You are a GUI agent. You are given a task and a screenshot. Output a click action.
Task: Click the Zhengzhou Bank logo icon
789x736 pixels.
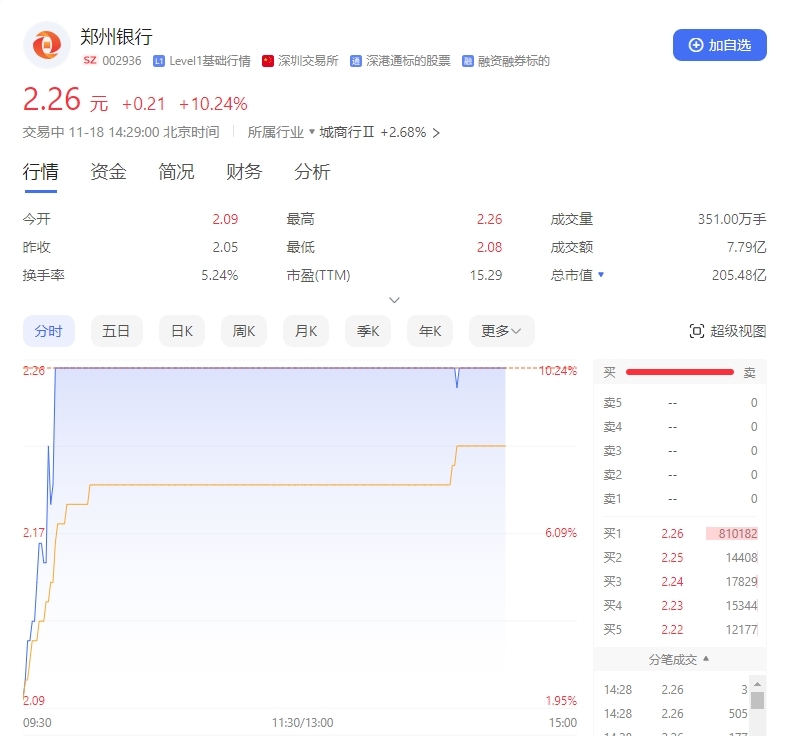point(47,45)
